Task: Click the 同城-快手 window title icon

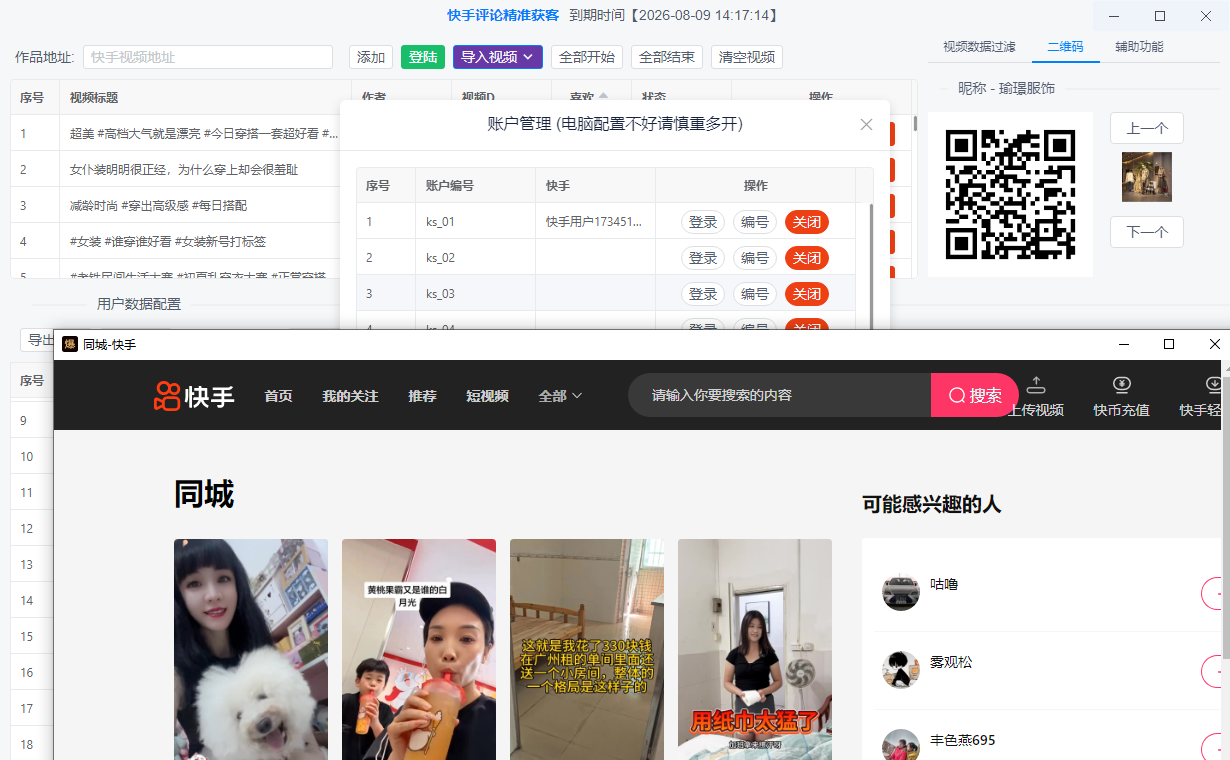Action: click(70, 344)
